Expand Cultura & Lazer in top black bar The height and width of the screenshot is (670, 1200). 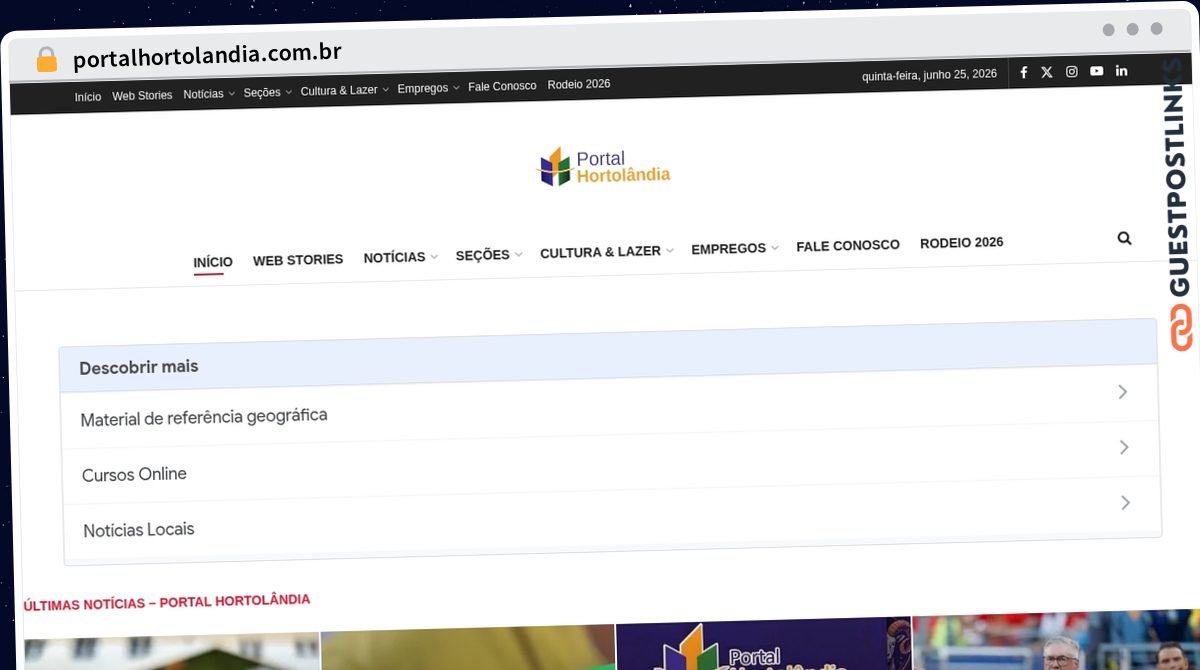pos(344,90)
